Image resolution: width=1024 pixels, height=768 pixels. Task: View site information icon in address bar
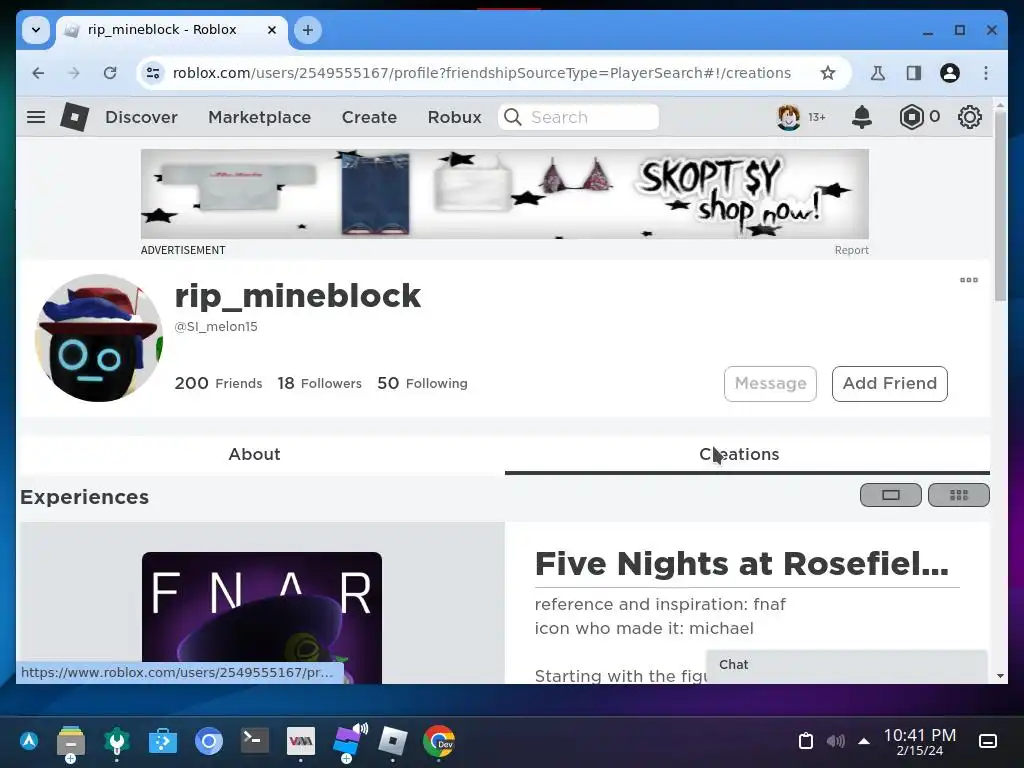[153, 73]
